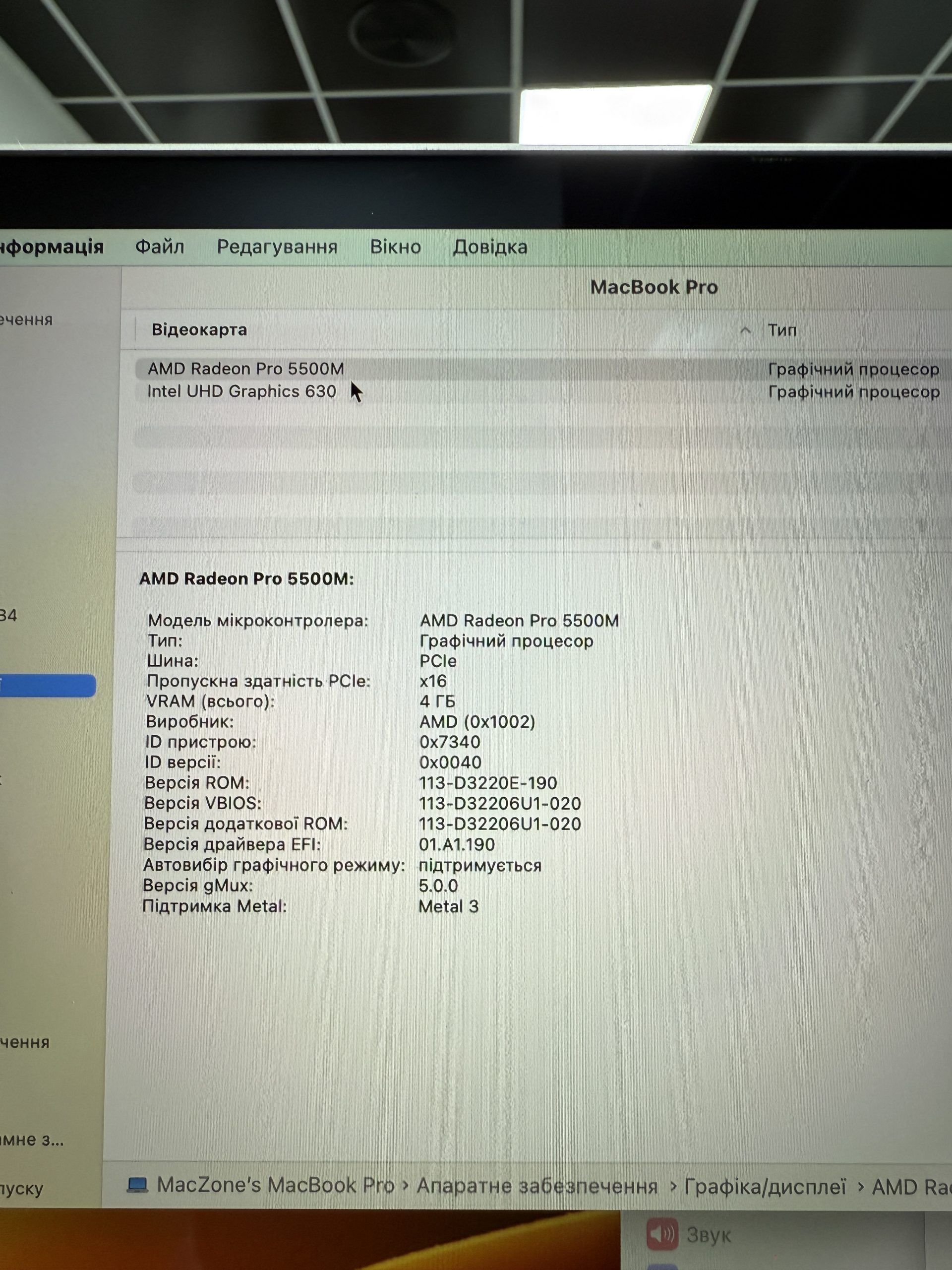Click the Версія ROM value 113-D3220E-190
952x1270 pixels.
click(488, 782)
